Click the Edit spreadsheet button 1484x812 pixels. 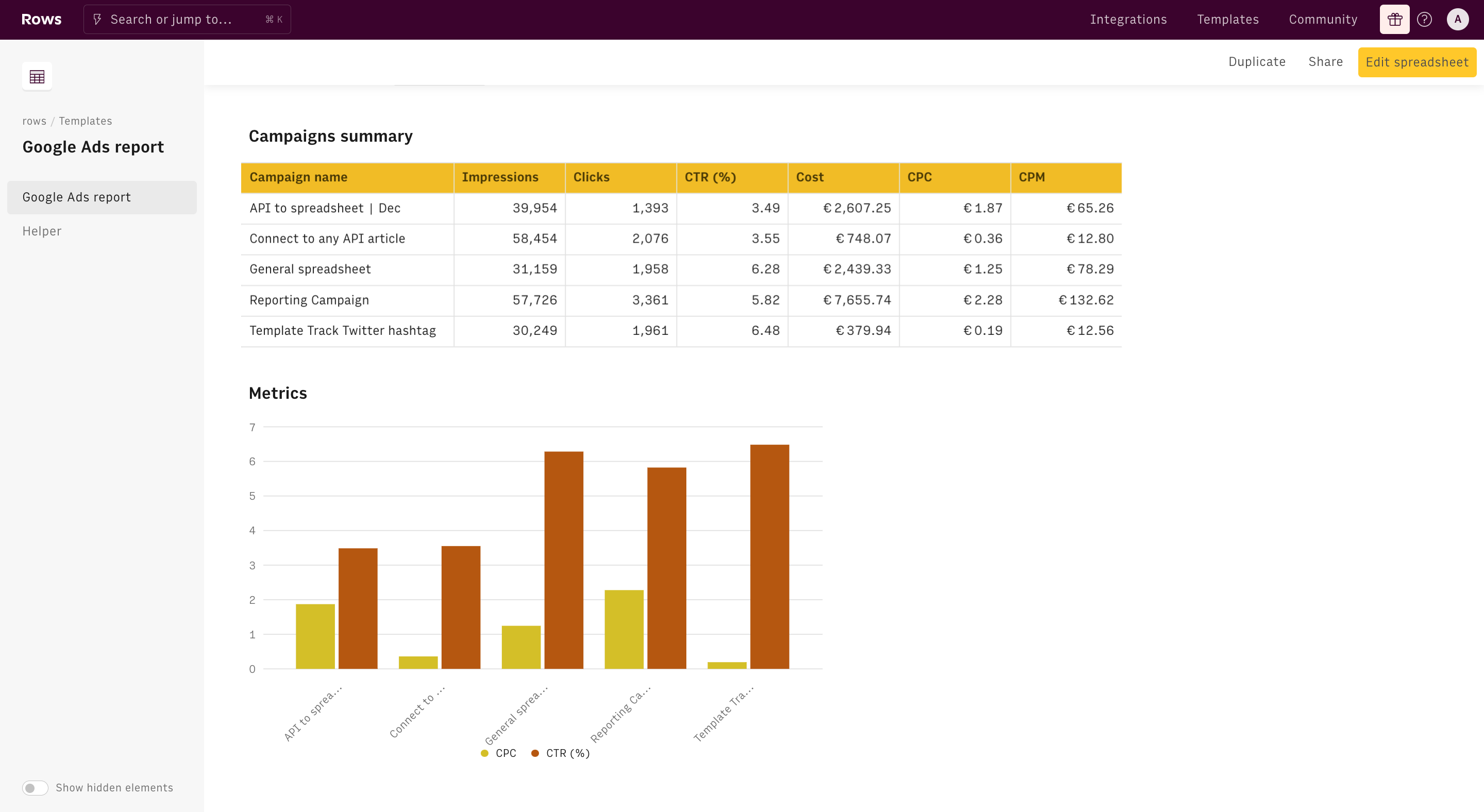coord(1416,62)
